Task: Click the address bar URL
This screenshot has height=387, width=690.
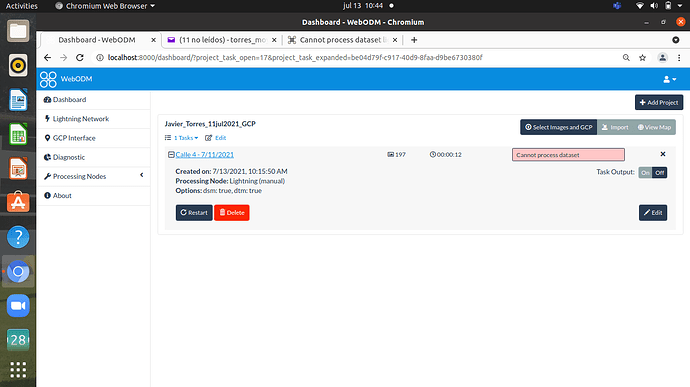Action: click(295, 58)
